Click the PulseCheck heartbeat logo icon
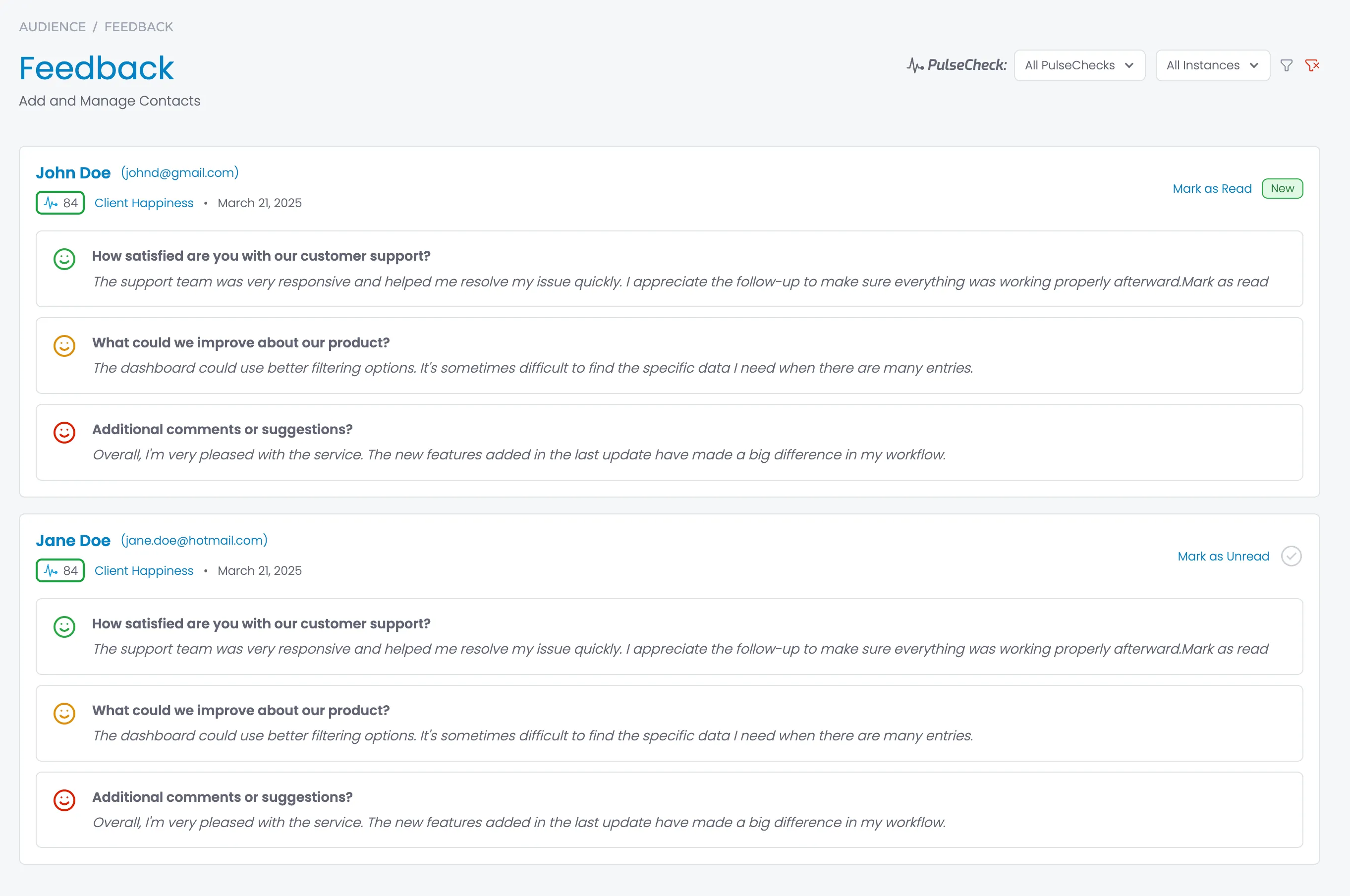1350x896 pixels. coord(915,65)
